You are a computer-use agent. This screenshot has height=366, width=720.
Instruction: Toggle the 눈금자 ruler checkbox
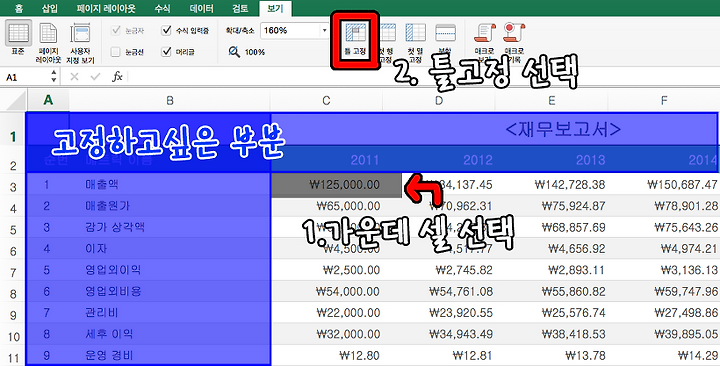click(116, 31)
